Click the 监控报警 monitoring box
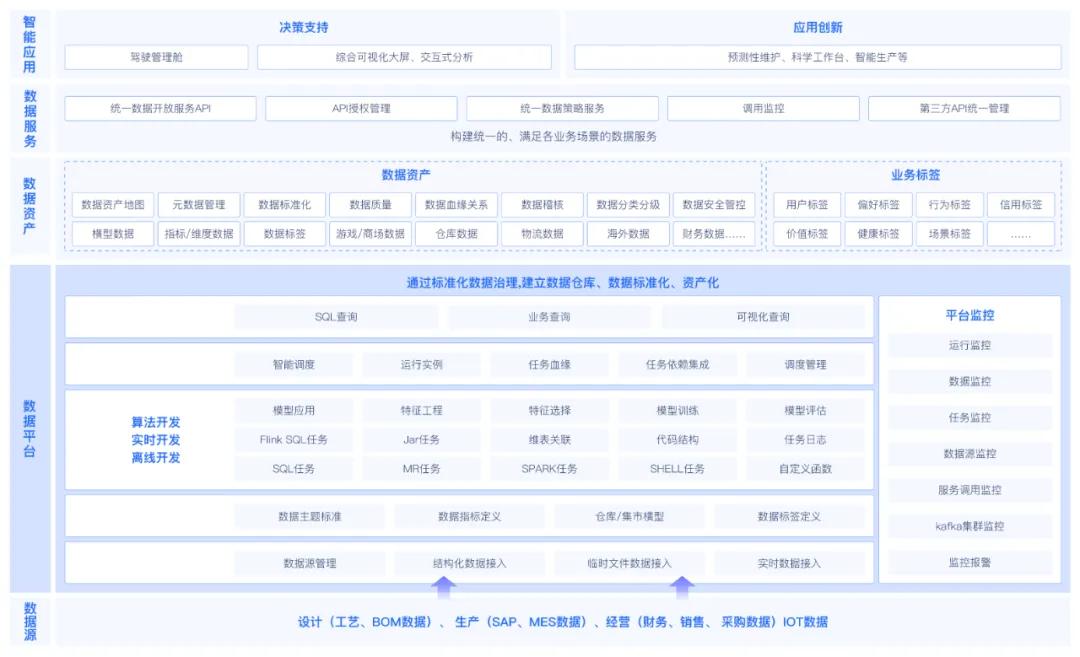This screenshot has height=657, width=1080. tap(969, 562)
